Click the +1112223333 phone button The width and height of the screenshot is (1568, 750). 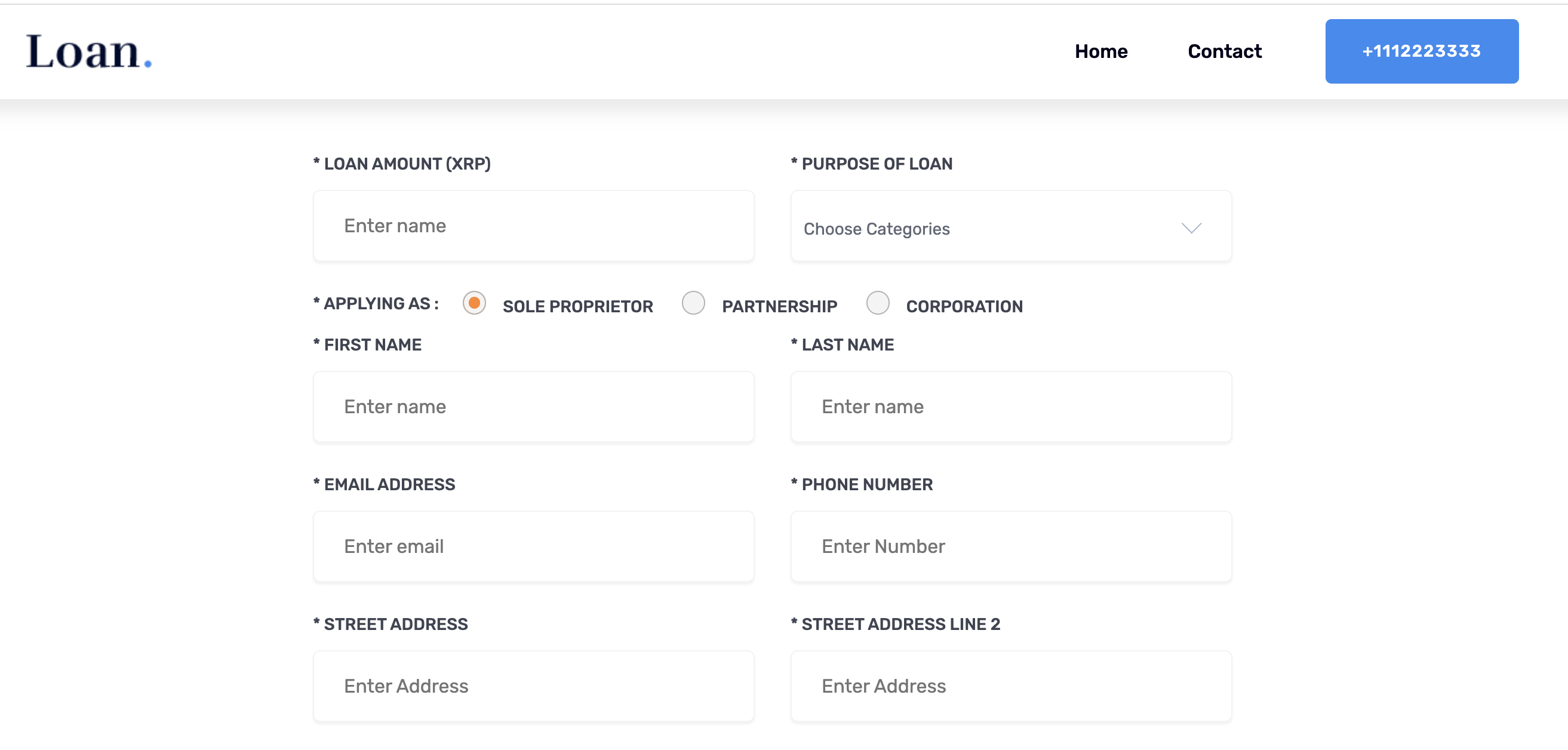click(x=1421, y=51)
